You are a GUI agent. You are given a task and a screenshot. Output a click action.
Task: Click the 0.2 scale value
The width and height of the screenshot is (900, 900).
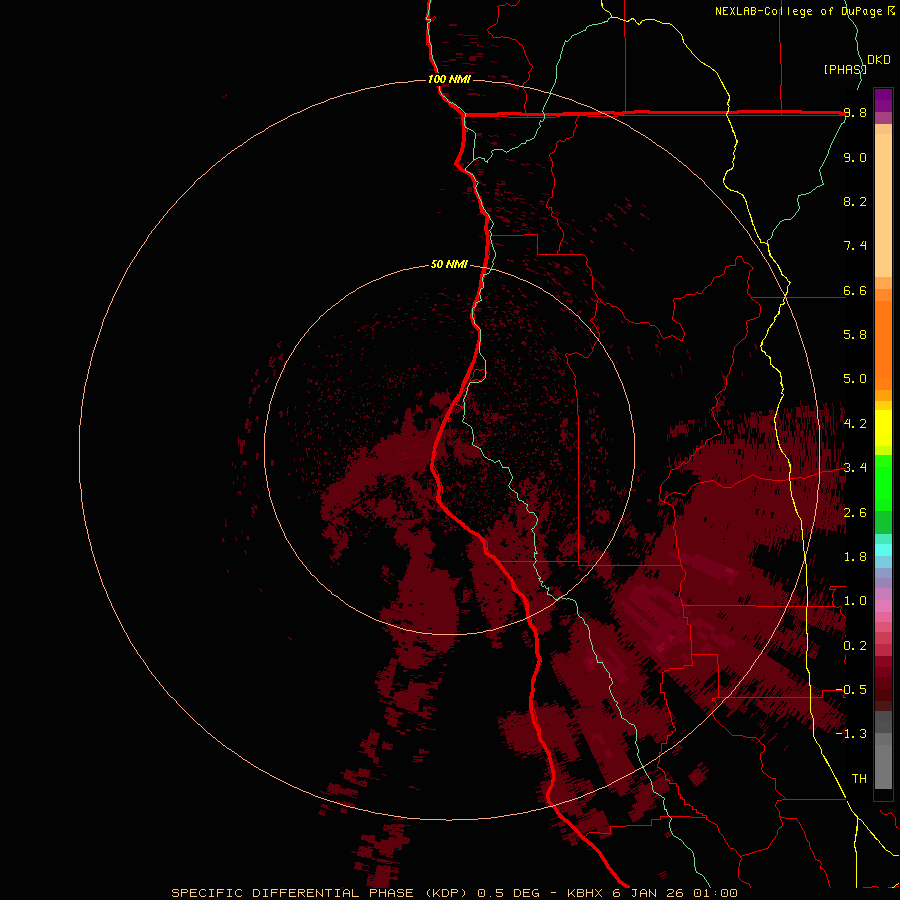(x=855, y=646)
